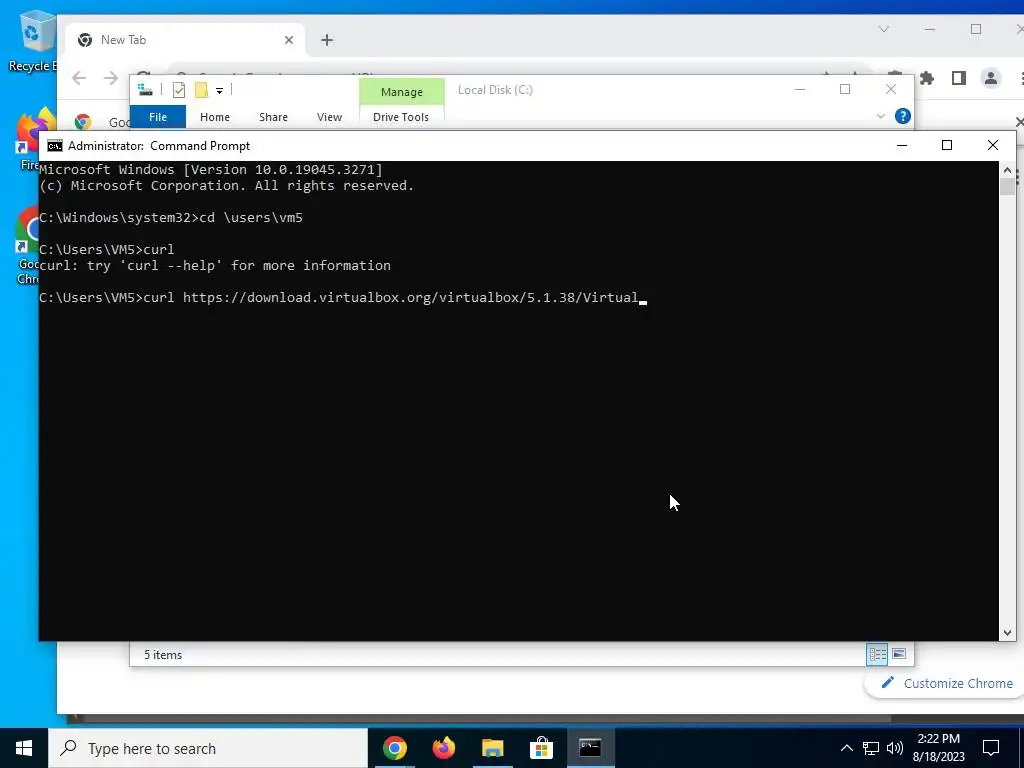Minimize the Command Prompt window
The image size is (1024, 768).
[902, 145]
